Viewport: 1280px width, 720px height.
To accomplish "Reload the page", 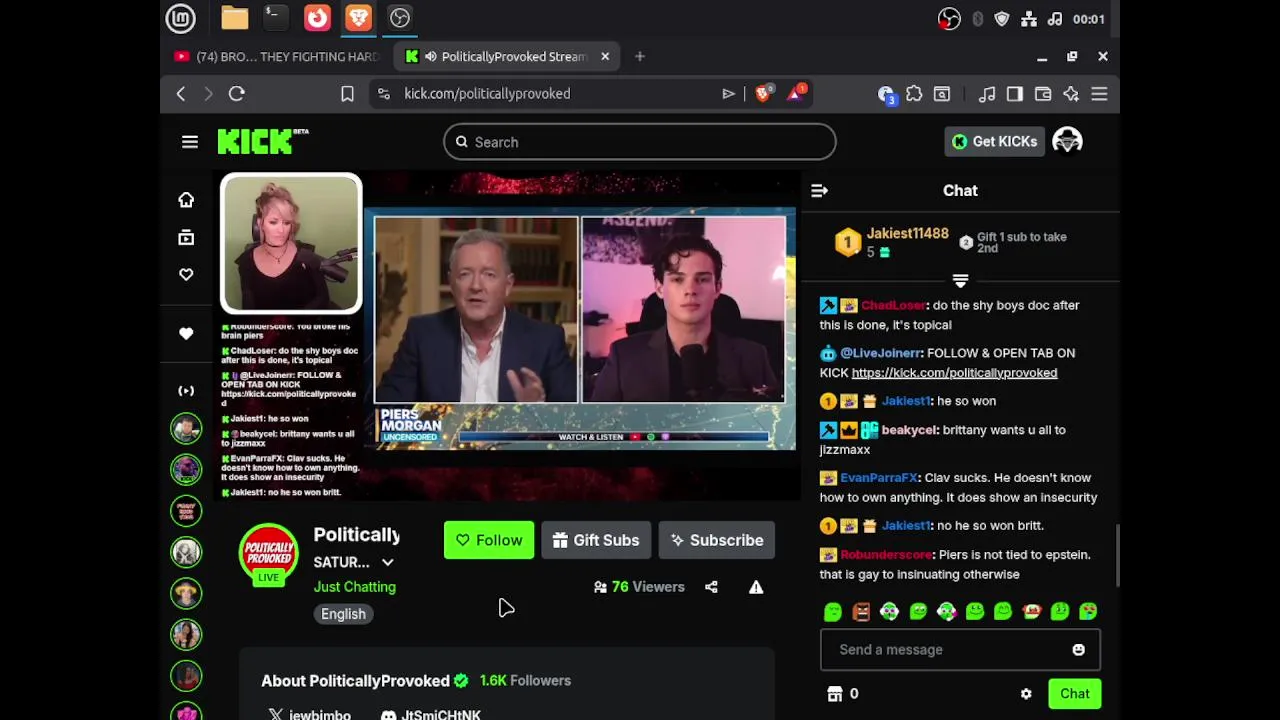I will click(237, 93).
